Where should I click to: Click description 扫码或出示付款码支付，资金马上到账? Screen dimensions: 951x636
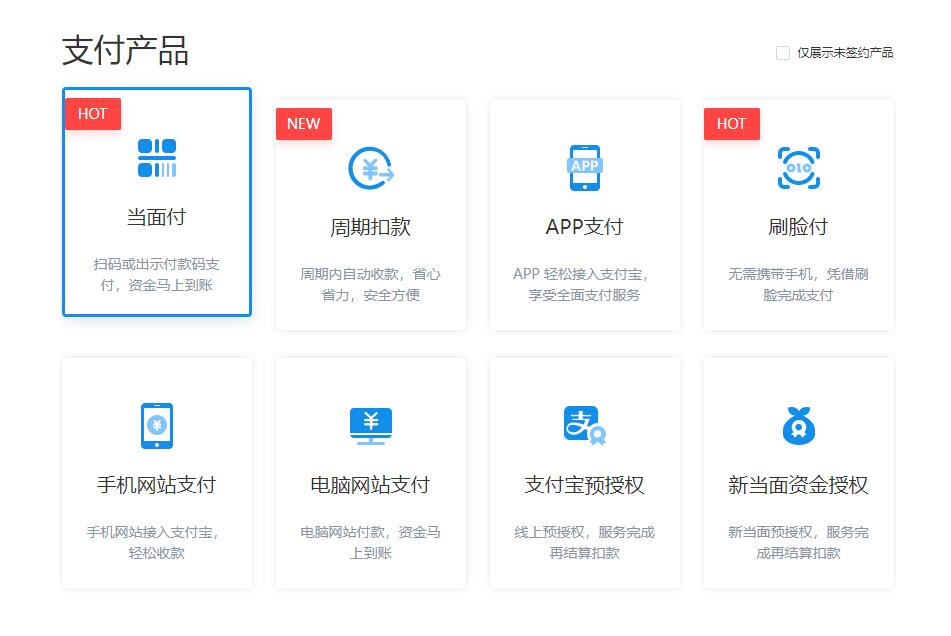click(x=156, y=275)
